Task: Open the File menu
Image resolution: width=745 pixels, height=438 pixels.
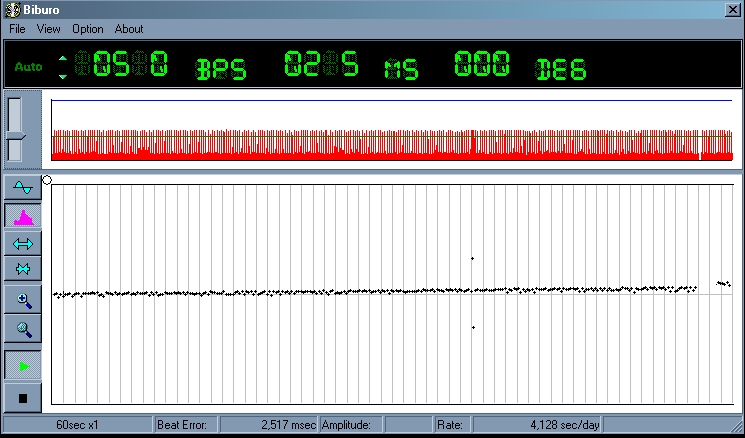Action: tap(17, 29)
